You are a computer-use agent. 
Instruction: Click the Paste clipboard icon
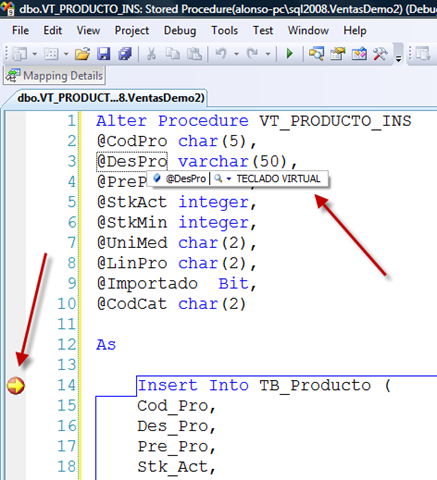pos(194,54)
